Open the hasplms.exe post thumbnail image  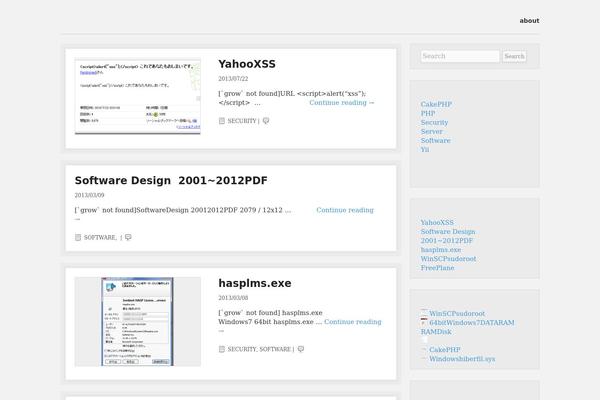(138, 322)
